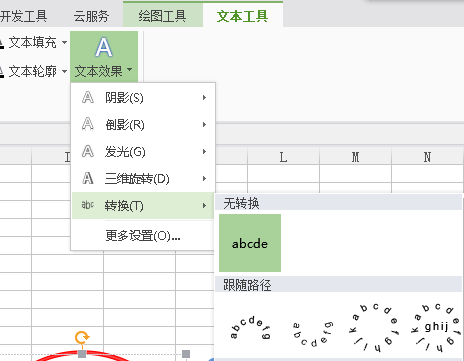Select column N header

click(x=427, y=157)
